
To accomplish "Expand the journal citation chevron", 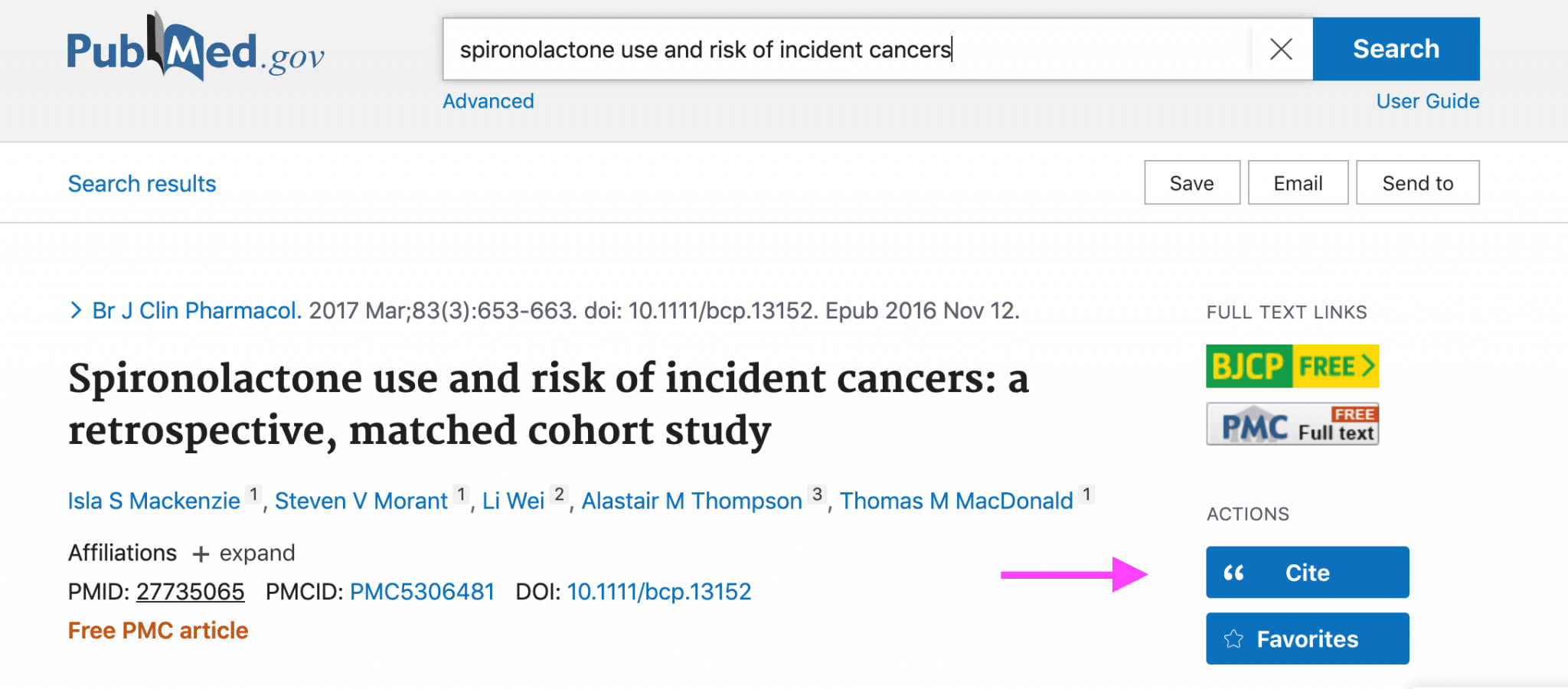I will (75, 310).
